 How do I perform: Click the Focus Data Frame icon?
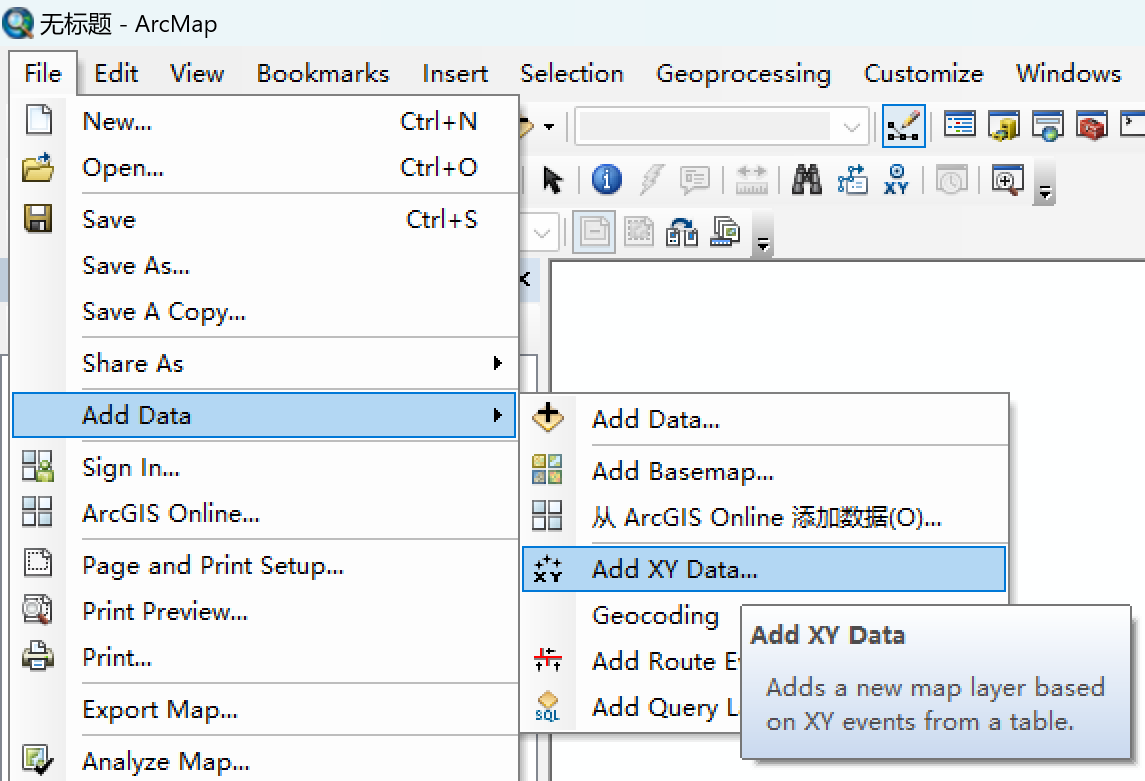click(638, 232)
